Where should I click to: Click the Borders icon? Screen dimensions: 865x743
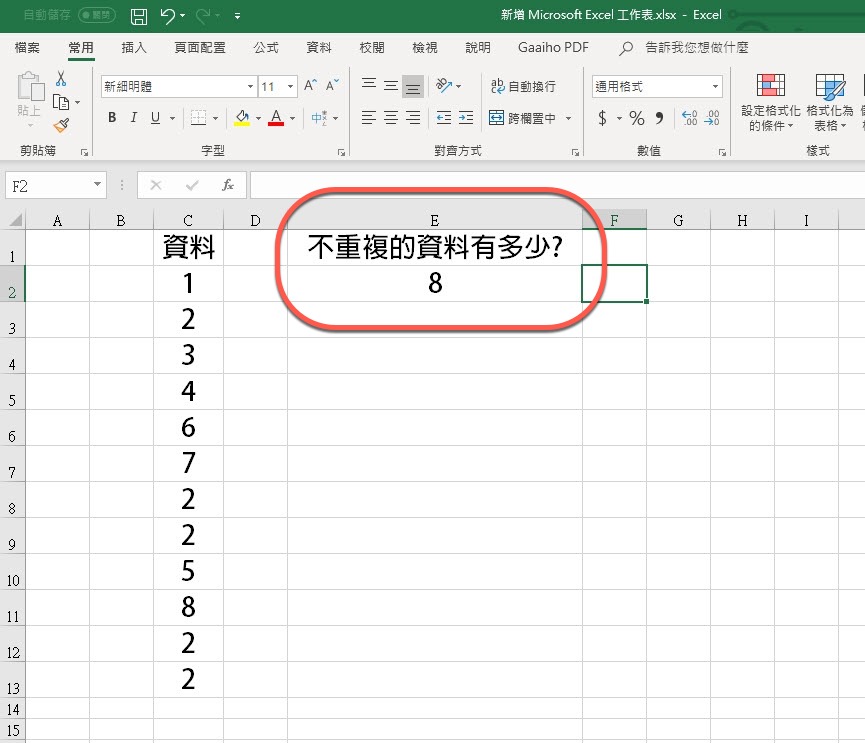pos(198,117)
